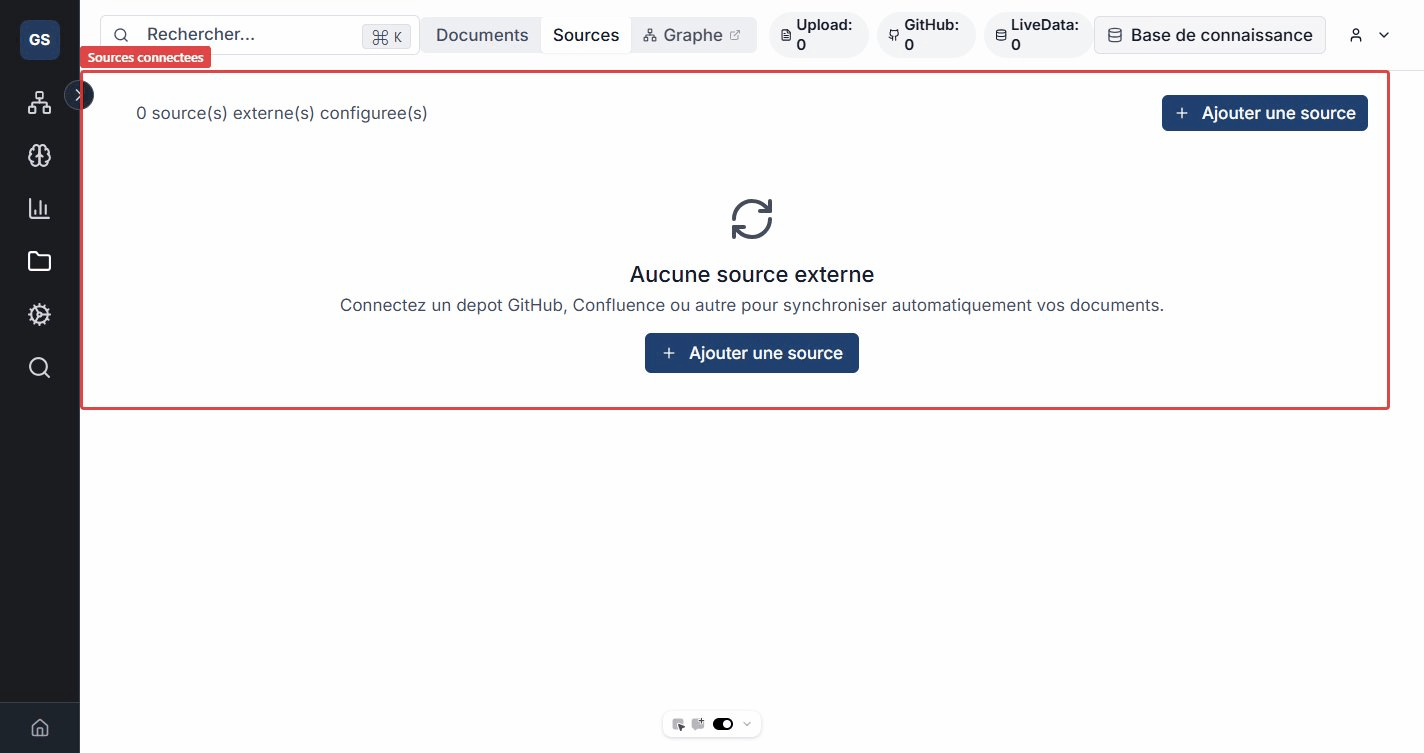Toggle the dark mode switch at bottom
The height and width of the screenshot is (753, 1424).
(x=723, y=724)
